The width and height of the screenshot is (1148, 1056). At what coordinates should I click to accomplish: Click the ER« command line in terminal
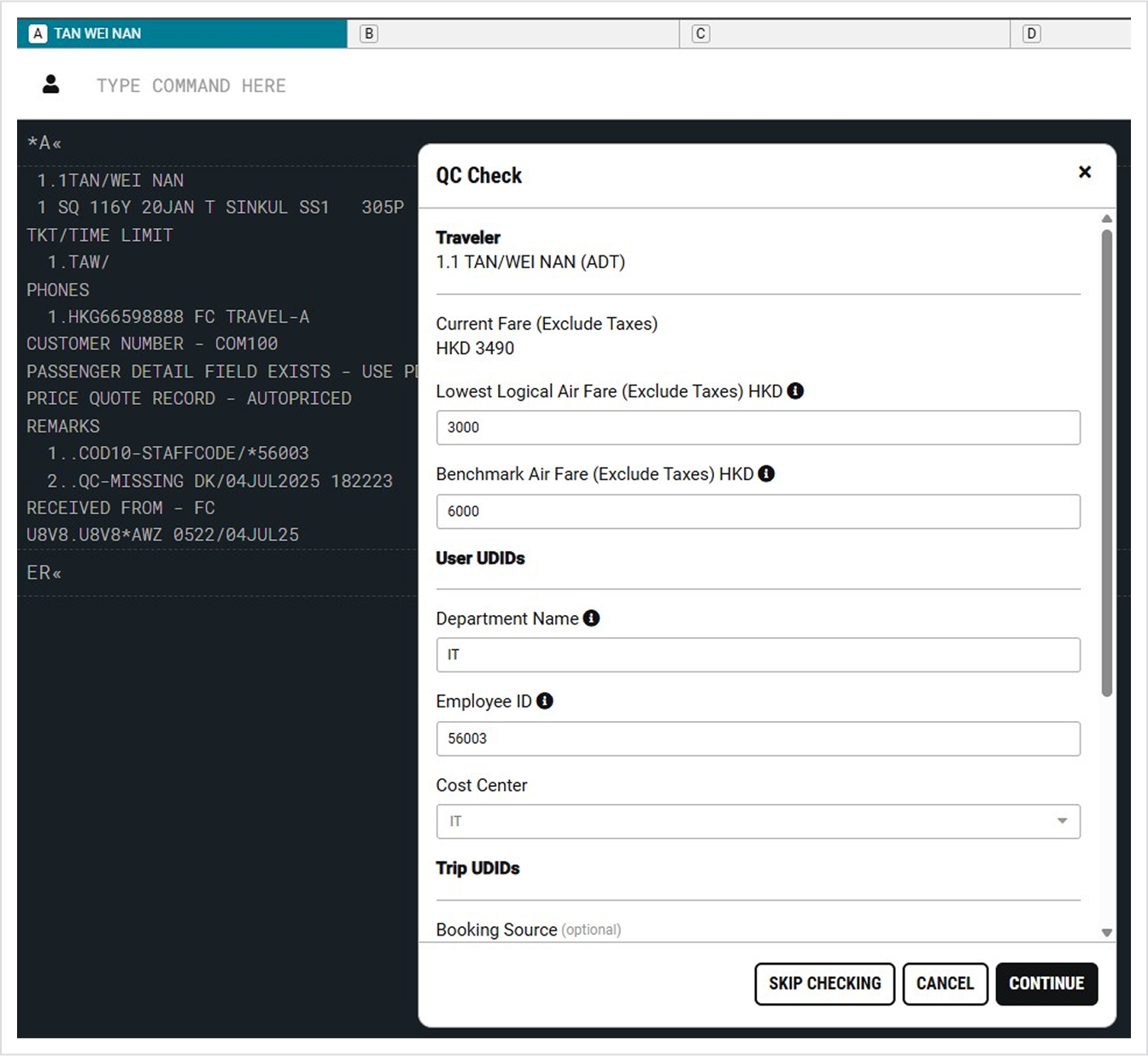[x=44, y=572]
